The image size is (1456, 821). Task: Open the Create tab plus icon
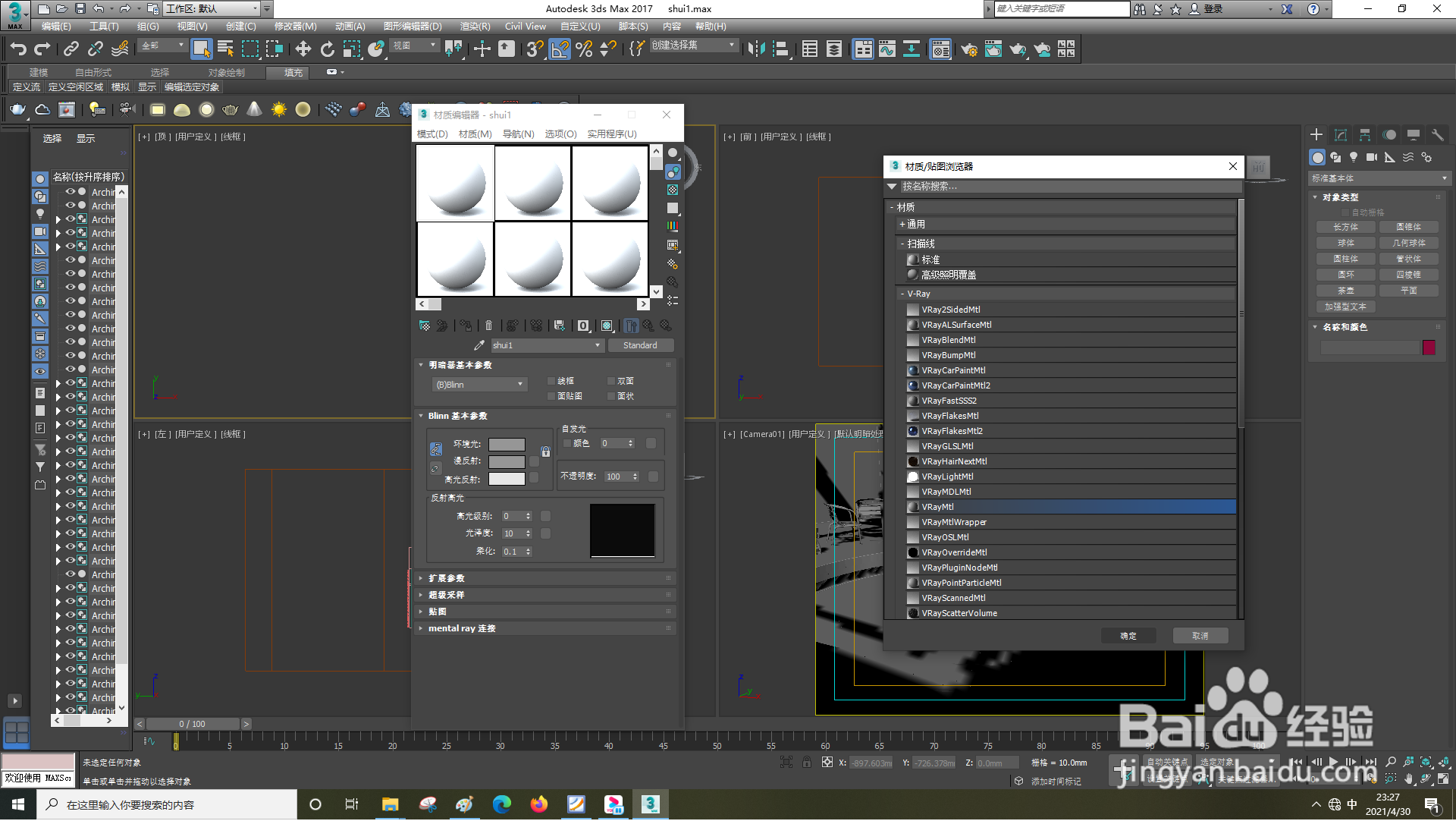(x=1316, y=135)
